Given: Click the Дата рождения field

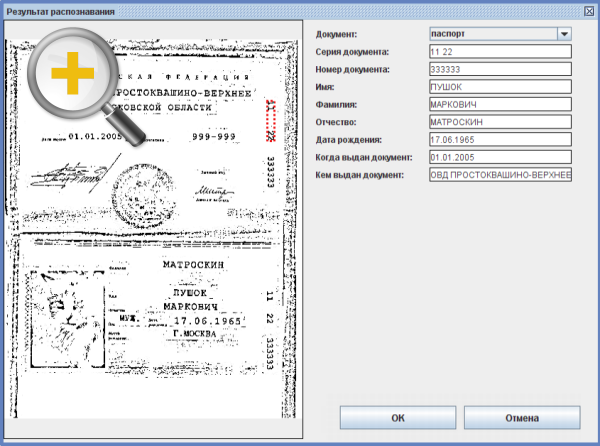Looking at the screenshot, I should coord(498,140).
